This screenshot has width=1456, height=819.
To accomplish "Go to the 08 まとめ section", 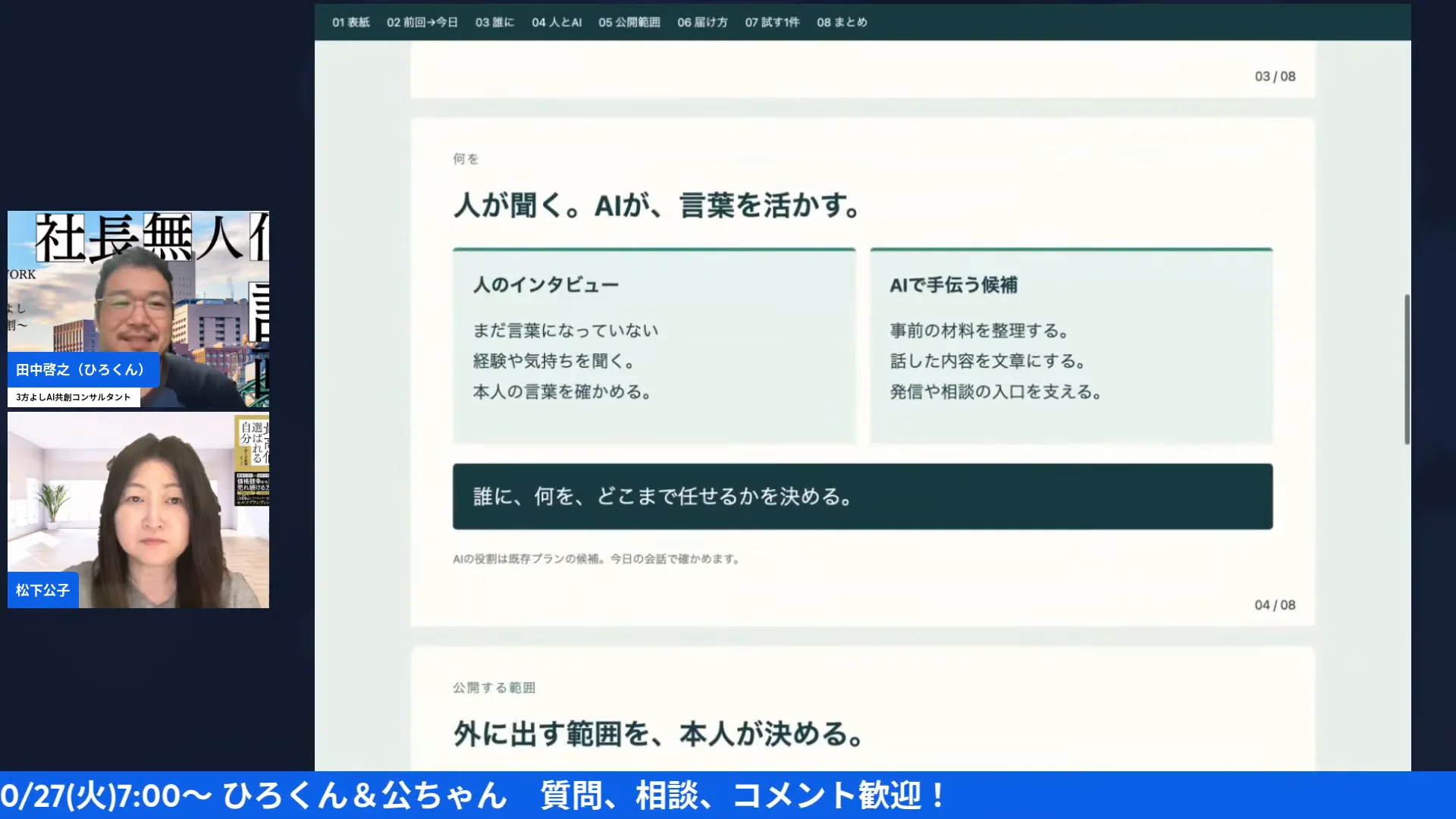I will click(842, 22).
